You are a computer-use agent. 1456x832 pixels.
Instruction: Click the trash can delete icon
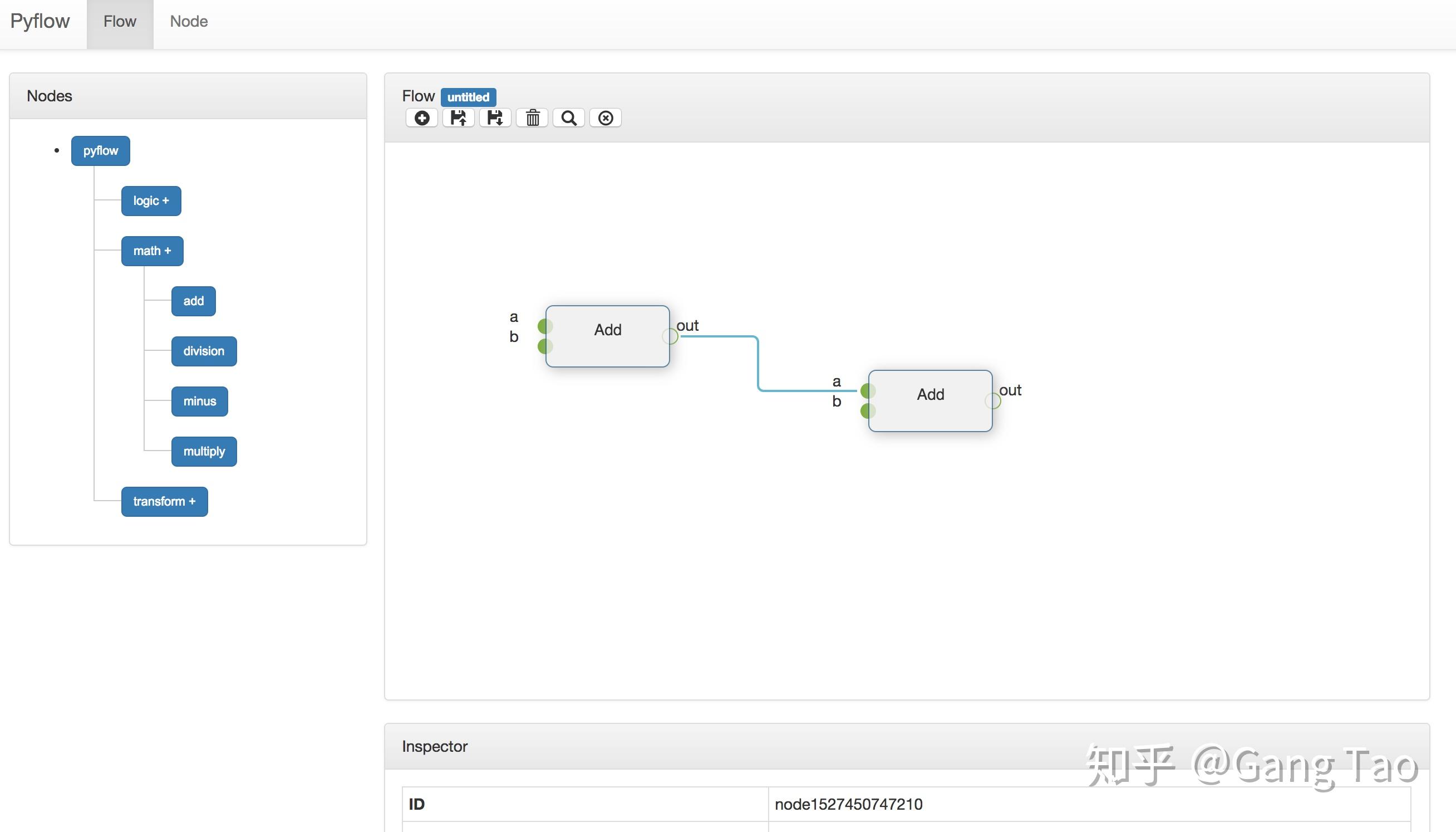click(532, 118)
